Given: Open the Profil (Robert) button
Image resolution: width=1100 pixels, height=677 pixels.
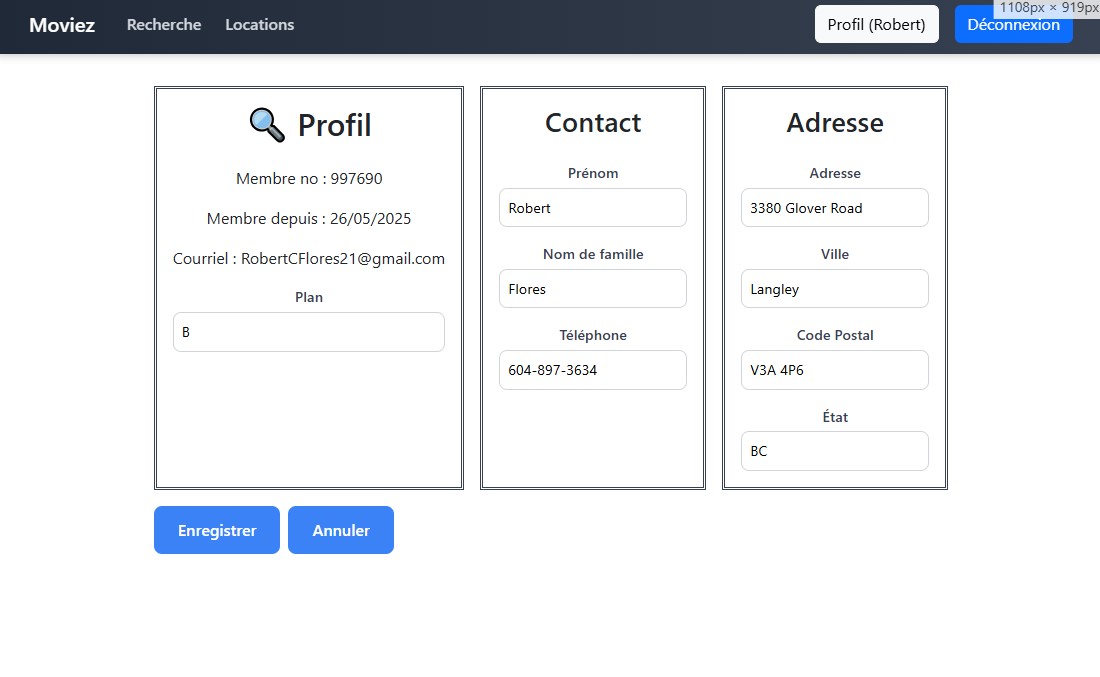Looking at the screenshot, I should pyautogui.click(x=876, y=24).
